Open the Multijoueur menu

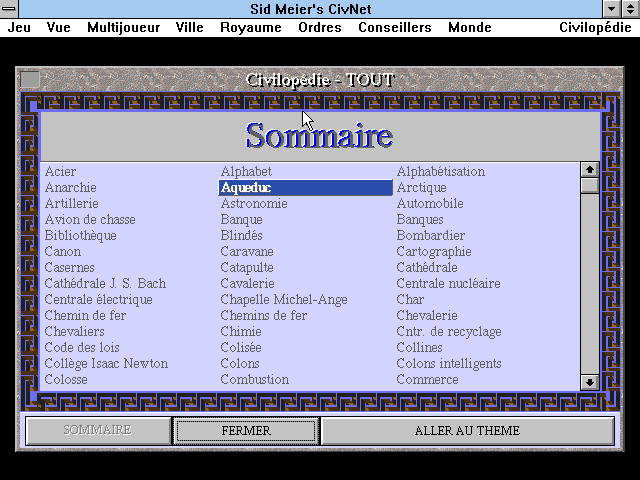point(124,27)
